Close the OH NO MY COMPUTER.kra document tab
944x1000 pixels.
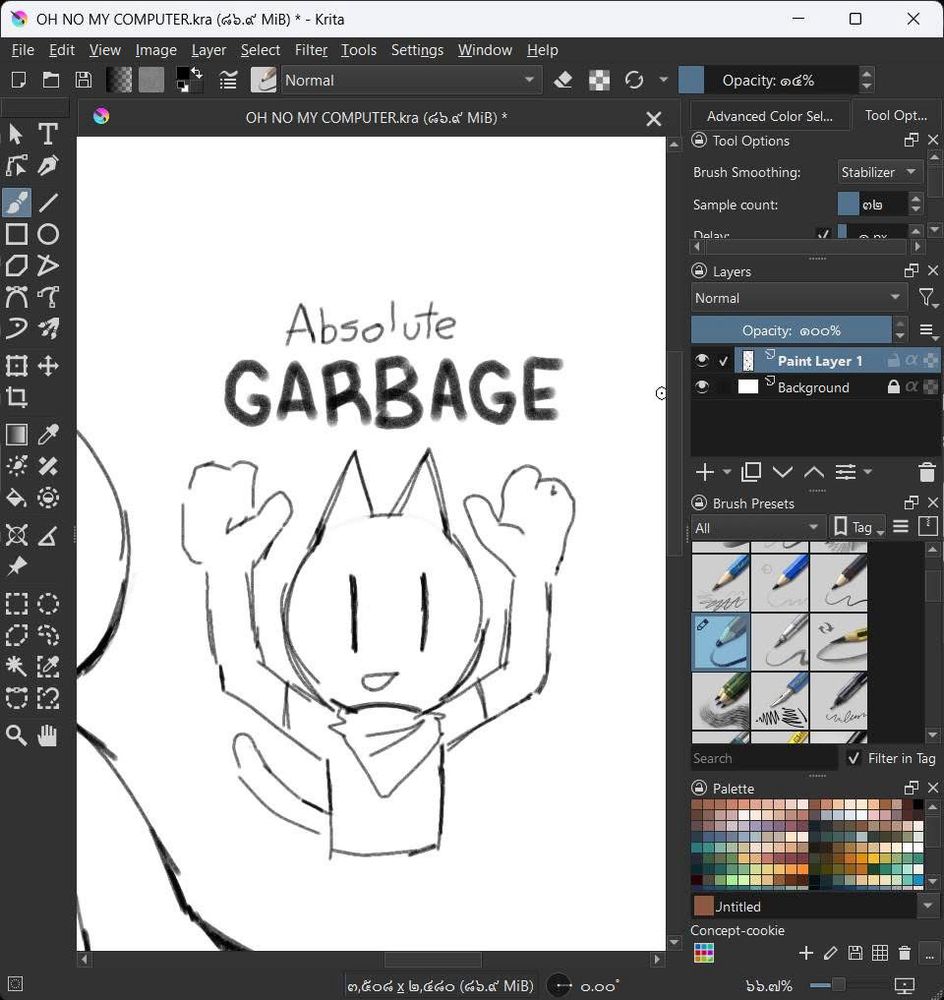tap(653, 119)
